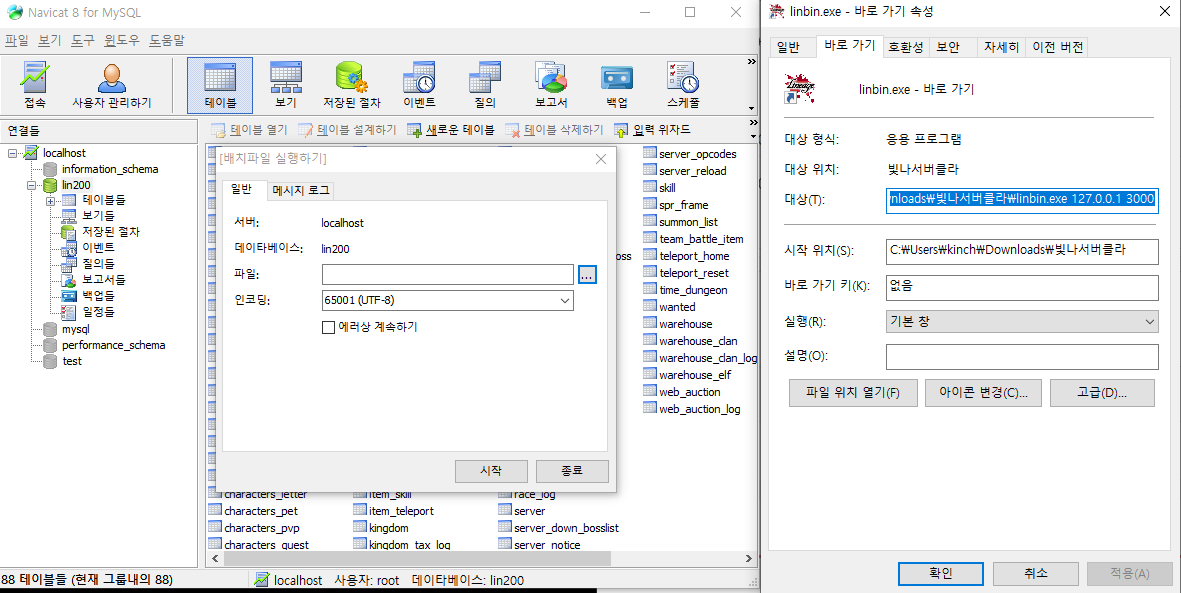The width and height of the screenshot is (1181, 593).
Task: Switch to 일반 tab in properties window
Action: [x=789, y=47]
